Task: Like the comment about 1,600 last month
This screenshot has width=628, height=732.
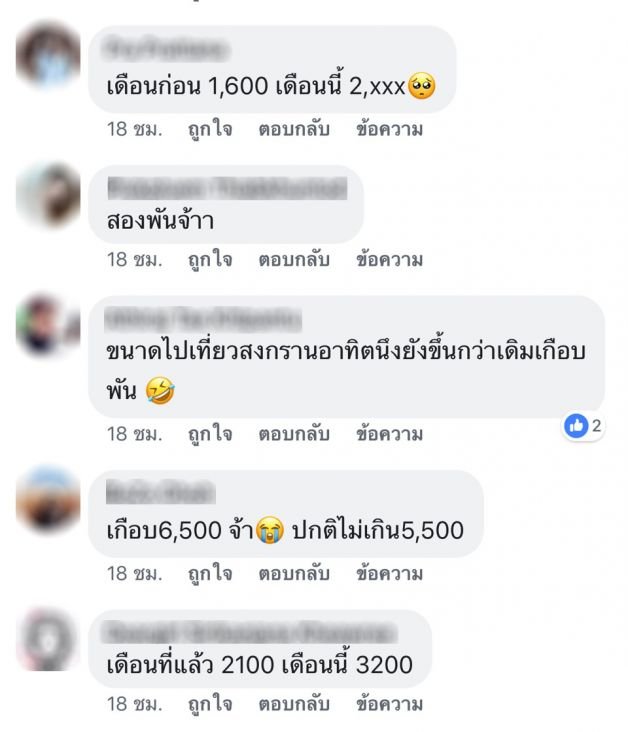Action: click(210, 130)
